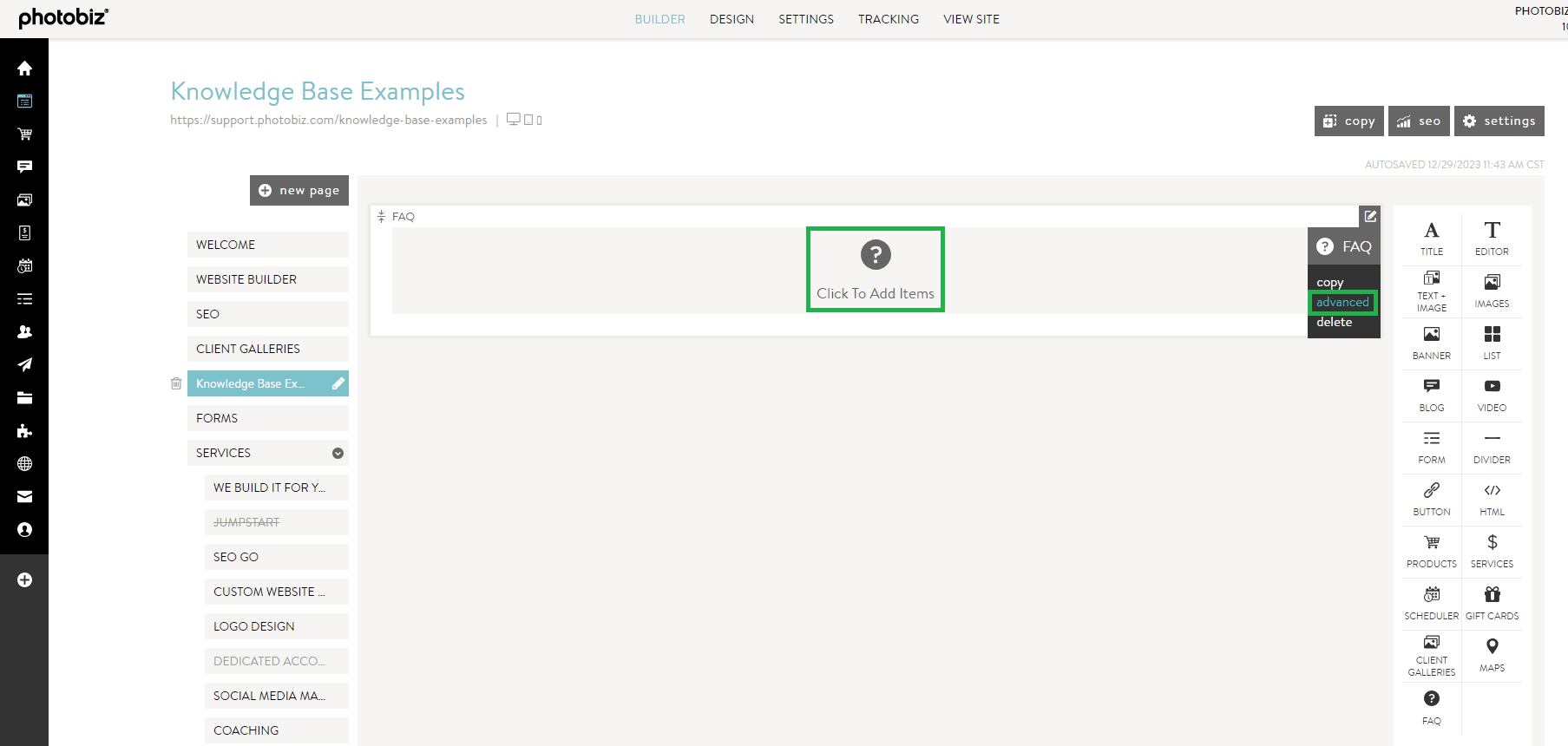Viewport: 1568px width, 746px height.
Task: Add a Video block
Action: tap(1492, 395)
